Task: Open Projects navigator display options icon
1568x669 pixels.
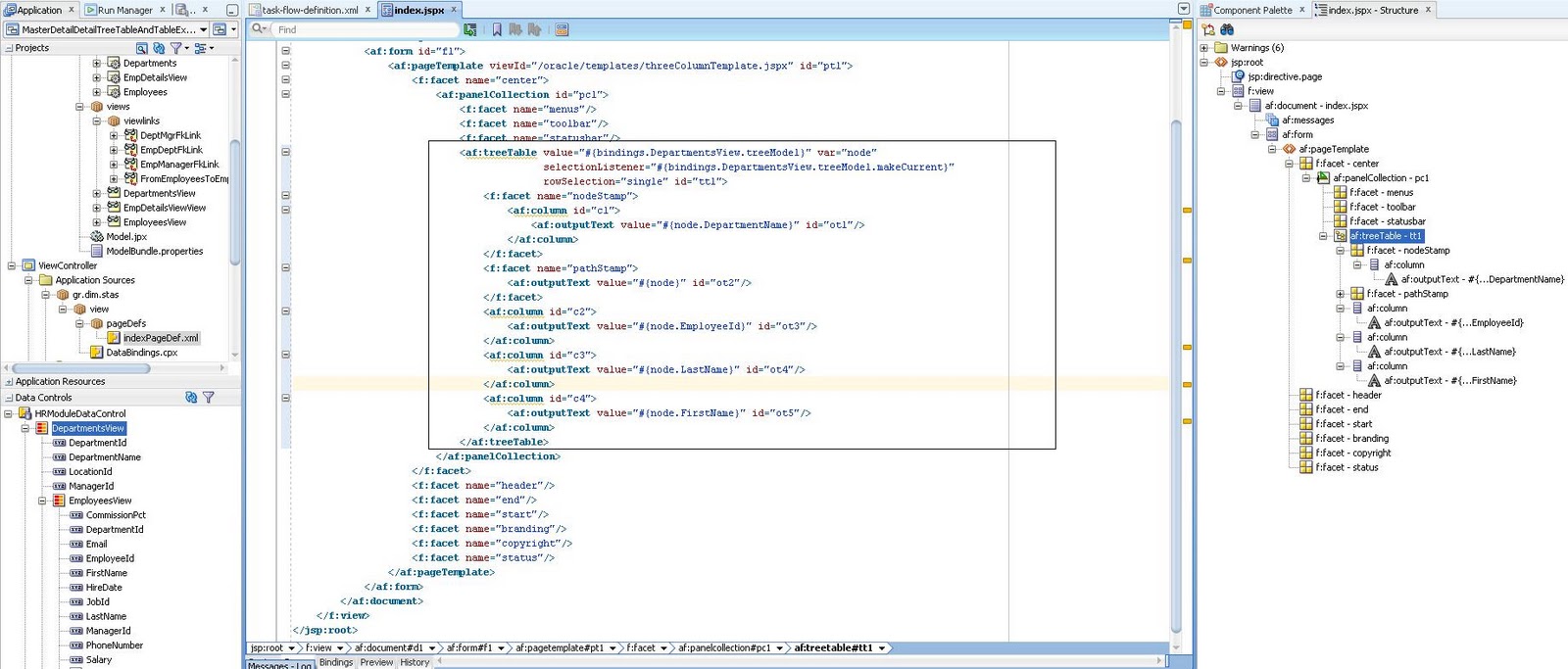Action: point(200,47)
